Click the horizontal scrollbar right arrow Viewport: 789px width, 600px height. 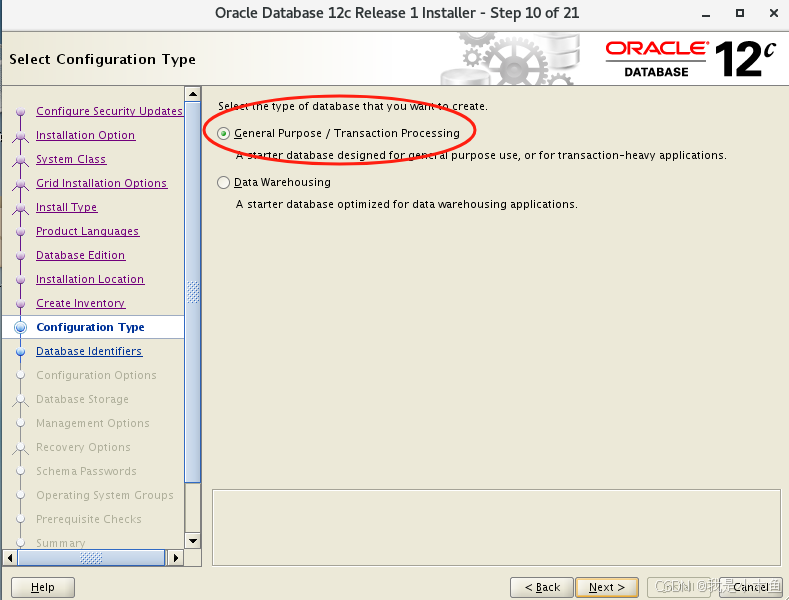[x=175, y=558]
